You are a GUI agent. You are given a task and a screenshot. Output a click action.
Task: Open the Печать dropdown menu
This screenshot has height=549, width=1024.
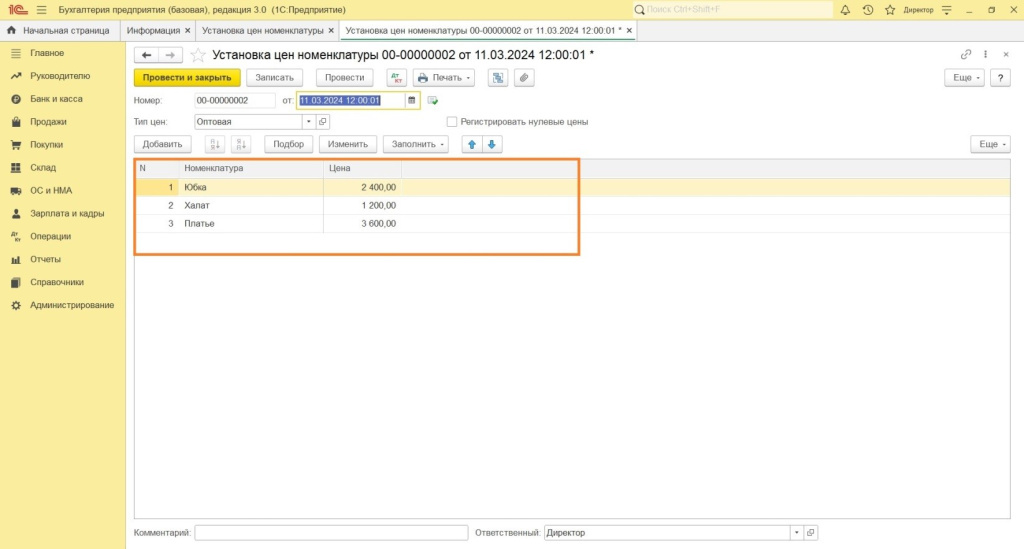click(x=444, y=78)
